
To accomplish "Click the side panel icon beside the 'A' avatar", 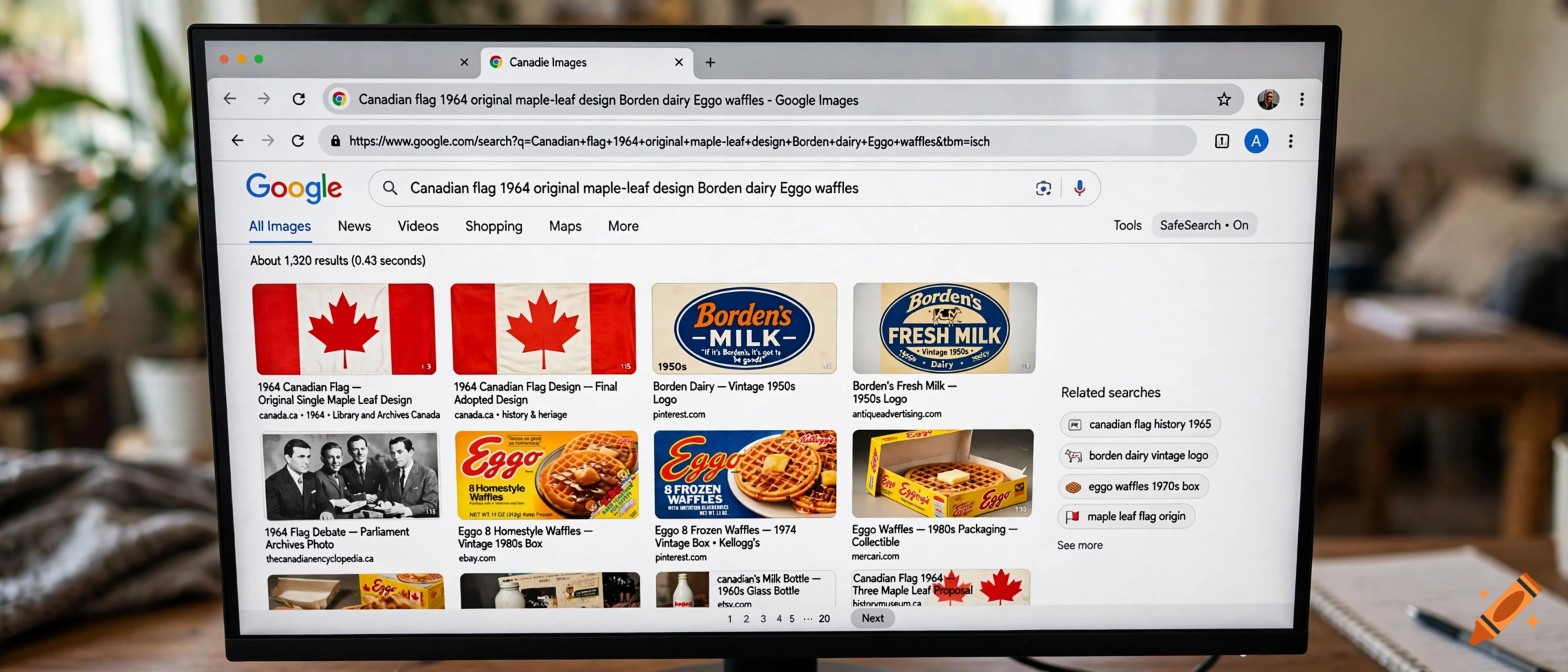I will tap(1222, 141).
